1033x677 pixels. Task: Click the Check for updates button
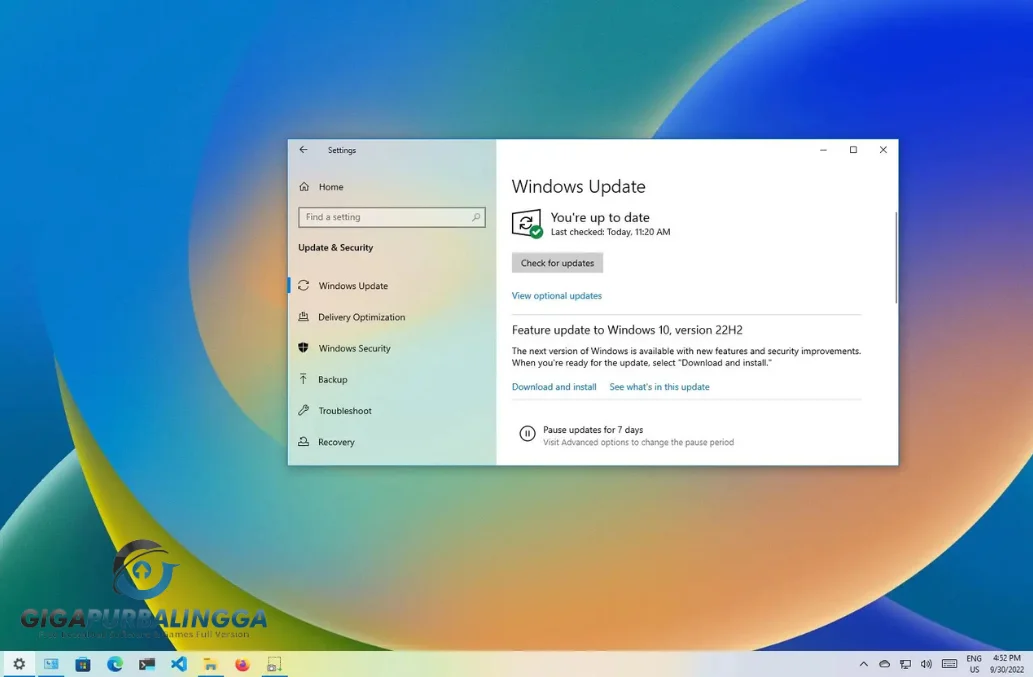point(557,262)
